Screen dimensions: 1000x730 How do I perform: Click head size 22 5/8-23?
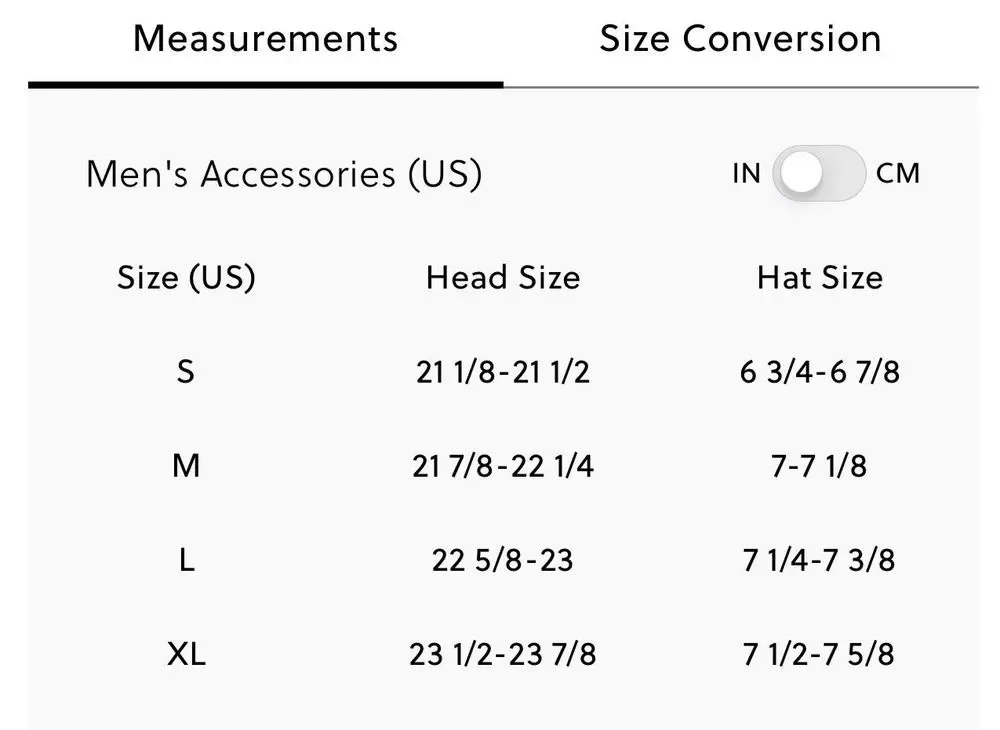(x=503, y=560)
